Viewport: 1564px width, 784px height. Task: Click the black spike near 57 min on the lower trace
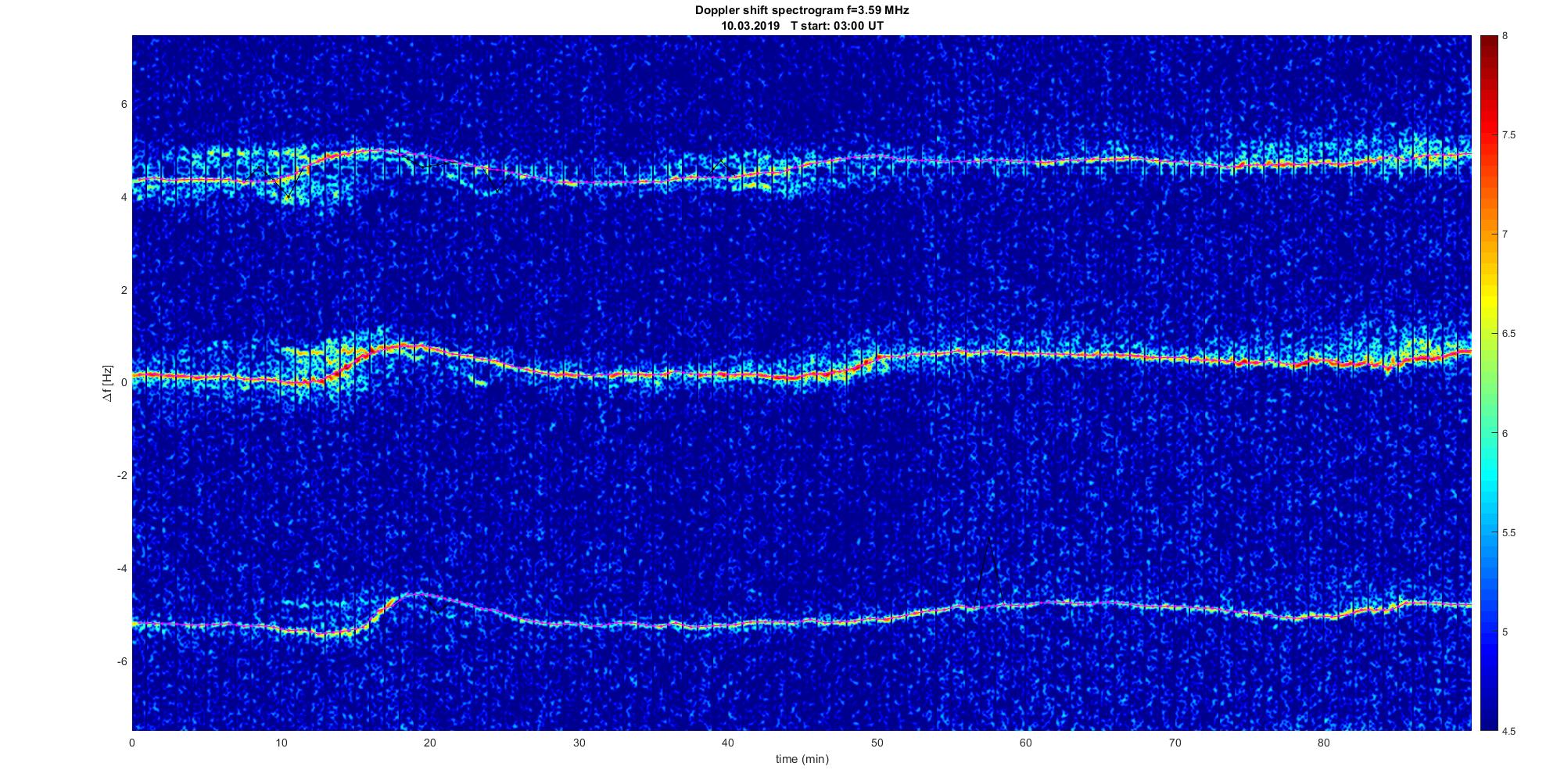point(989,571)
